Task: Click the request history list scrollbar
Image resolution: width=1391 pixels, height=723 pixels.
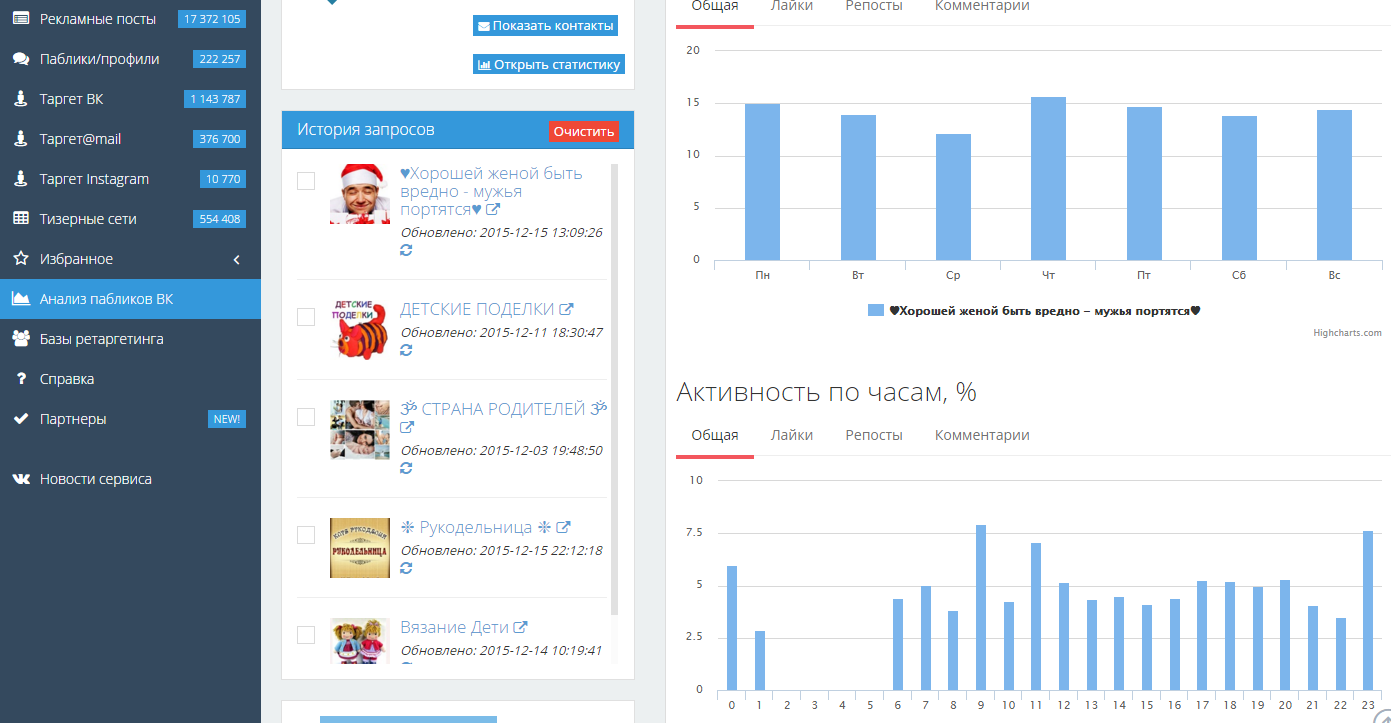Action: pyautogui.click(x=614, y=390)
